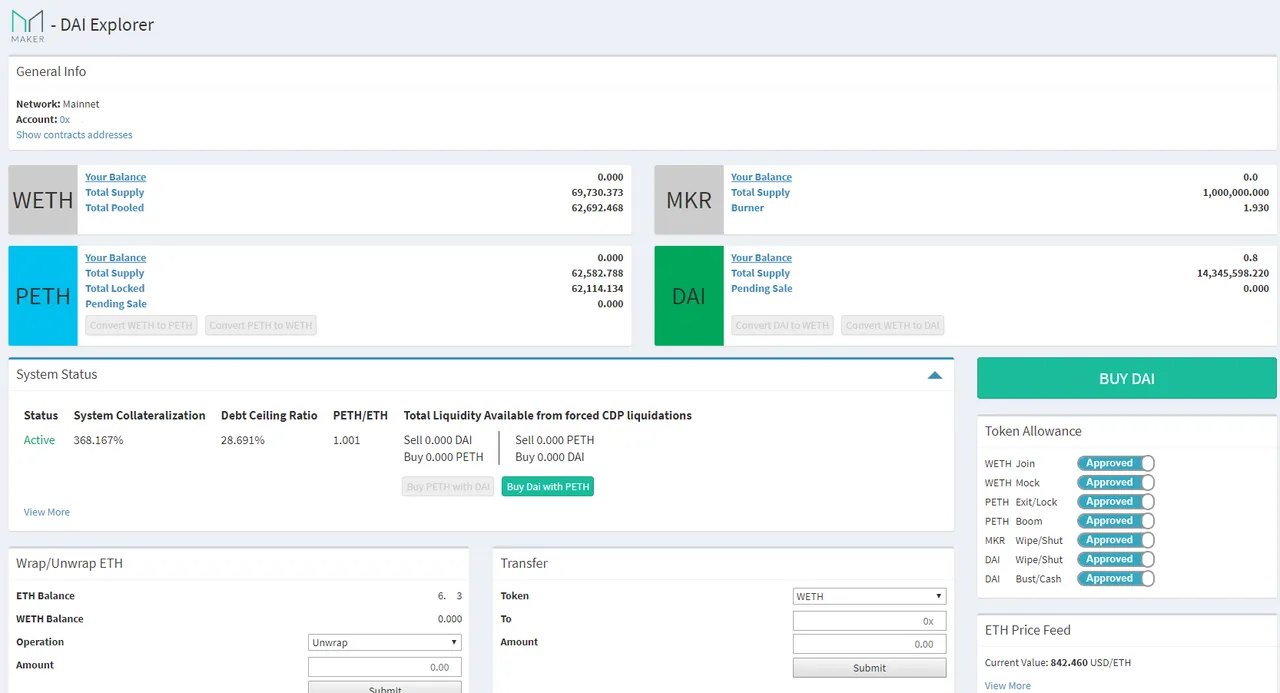
Task: Click the Active status text
Action: [x=40, y=440]
